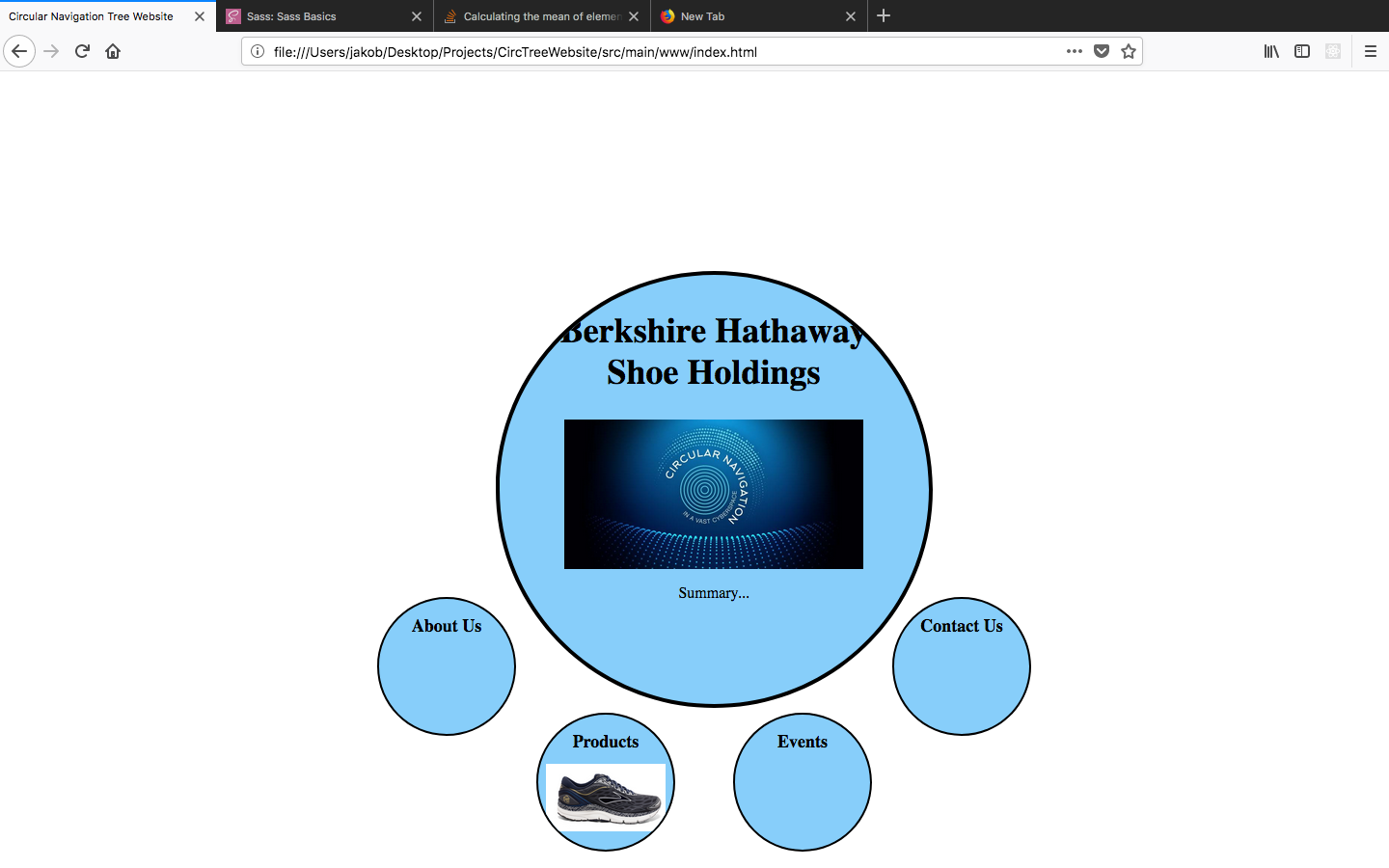Screen dimensions: 1389x868
Task: Click the Berkshire Hathaway Shoe Holdings heading
Action: 714,351
